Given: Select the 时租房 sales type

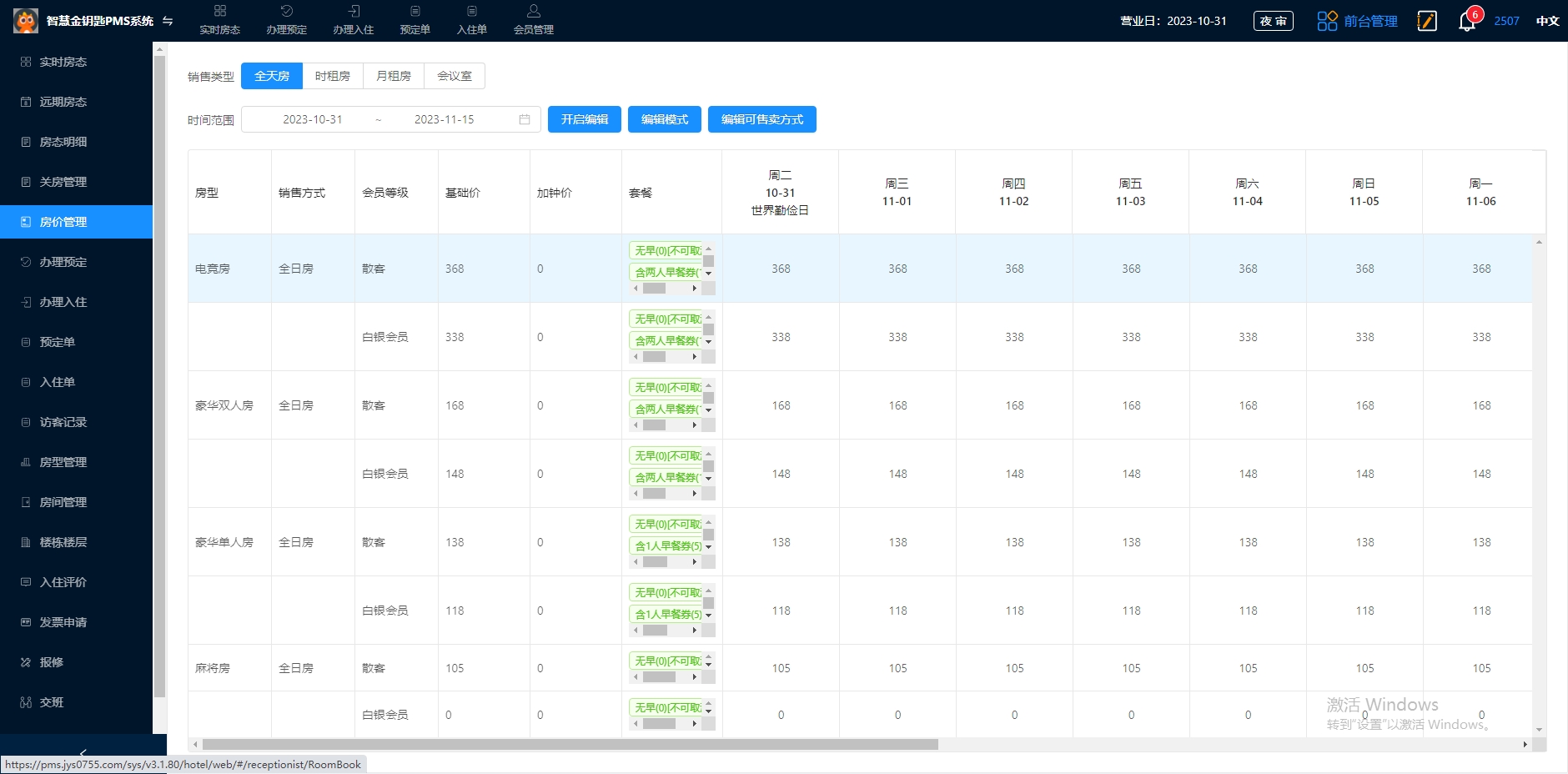Looking at the screenshot, I should [333, 76].
